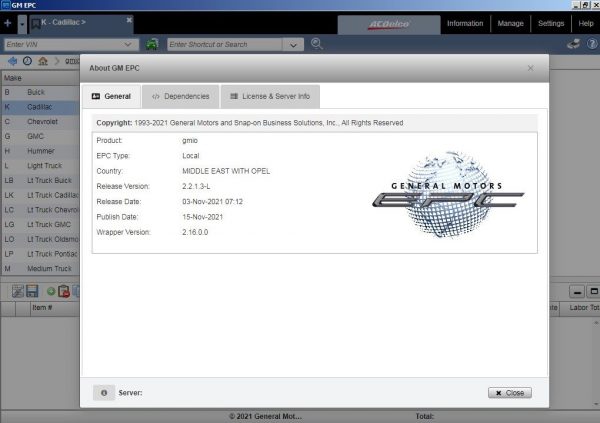
Task: Click the magnifier search icon
Action: [x=316, y=44]
